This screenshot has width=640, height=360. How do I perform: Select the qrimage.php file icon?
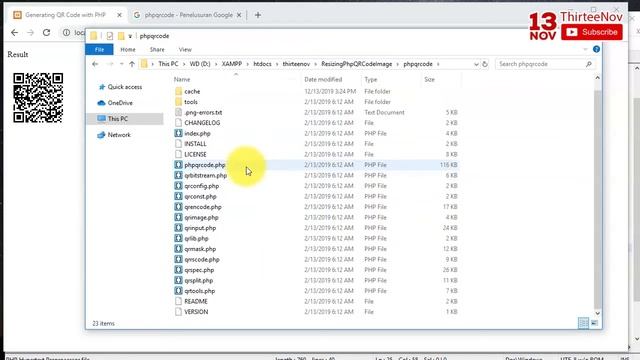click(178, 217)
